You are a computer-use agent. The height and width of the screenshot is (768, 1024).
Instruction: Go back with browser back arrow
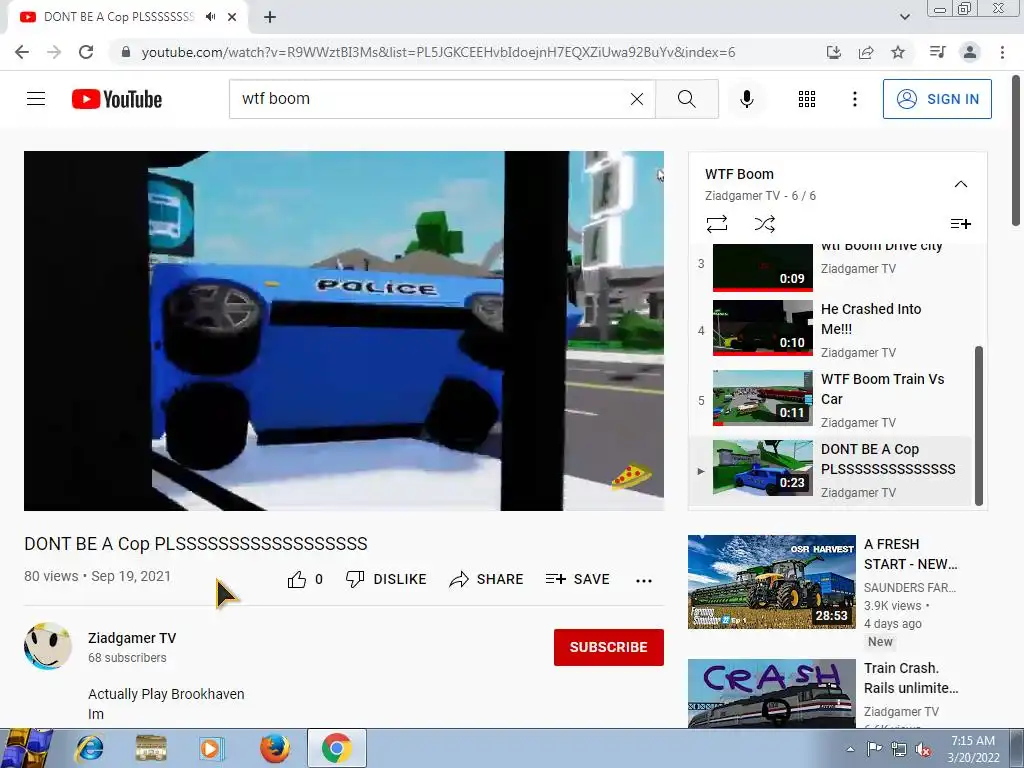22,52
